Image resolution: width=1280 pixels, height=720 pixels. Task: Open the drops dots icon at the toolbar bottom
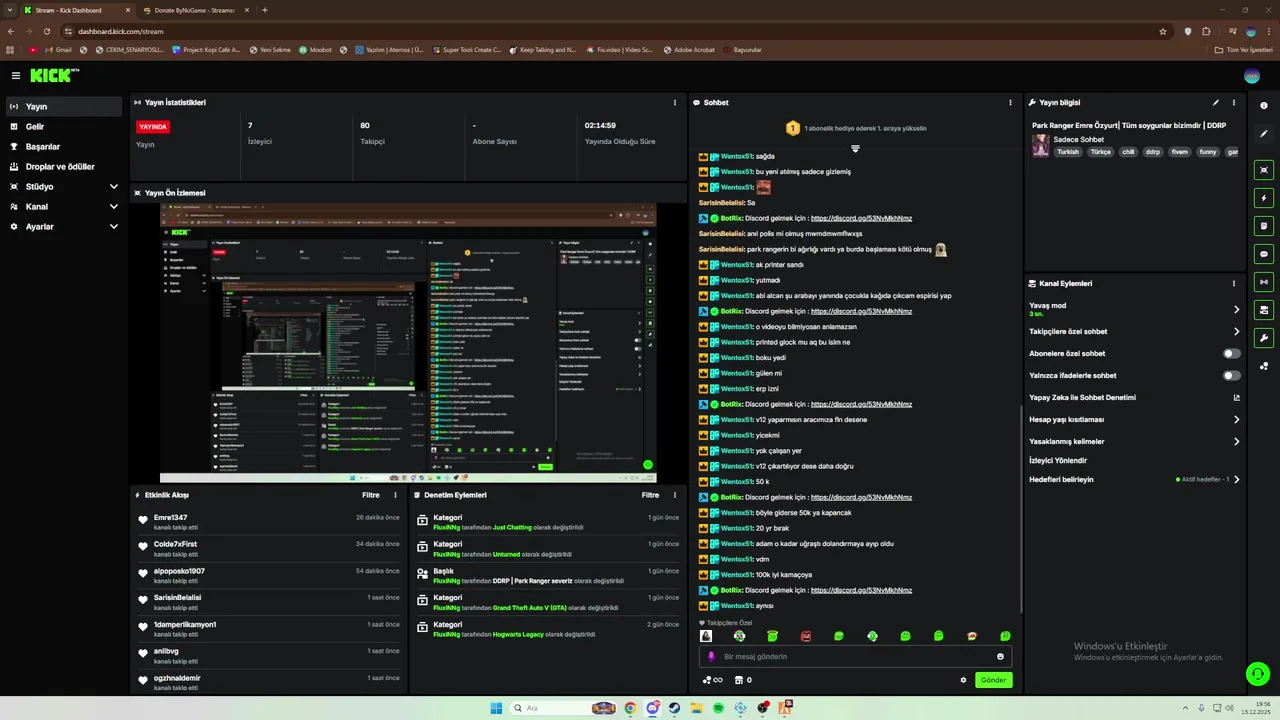pyautogui.click(x=1264, y=366)
